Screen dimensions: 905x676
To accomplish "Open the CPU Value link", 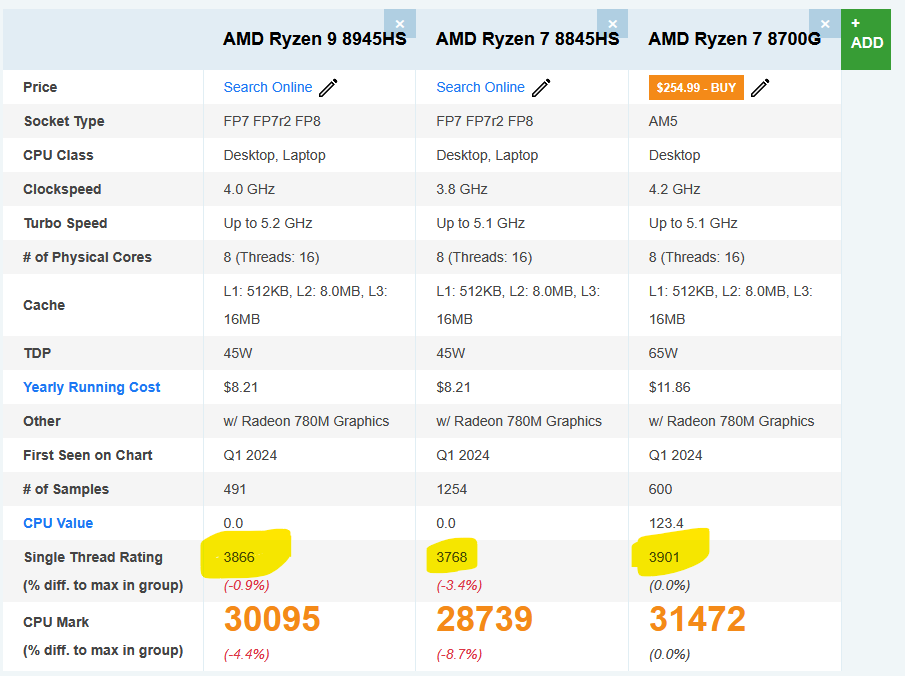I will click(58, 523).
